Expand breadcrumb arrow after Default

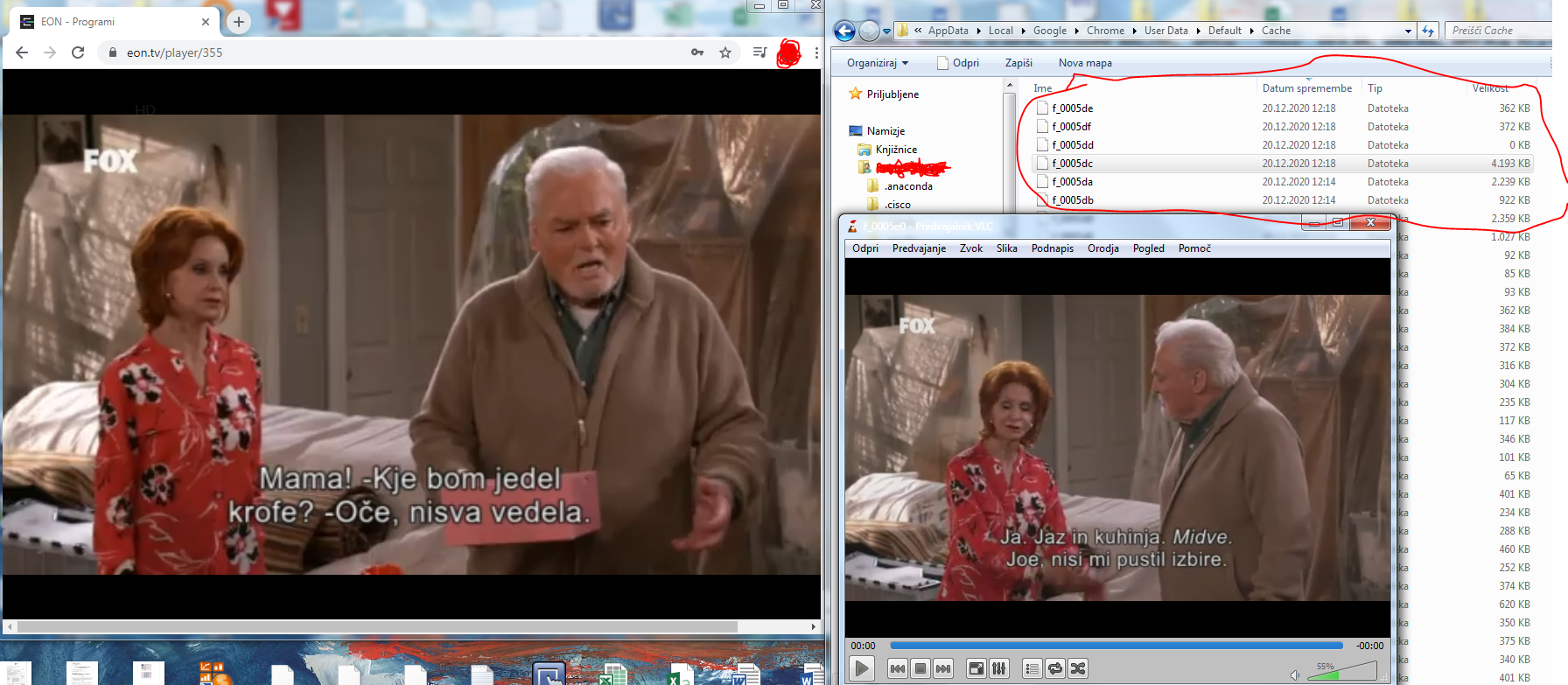[x=1252, y=31]
